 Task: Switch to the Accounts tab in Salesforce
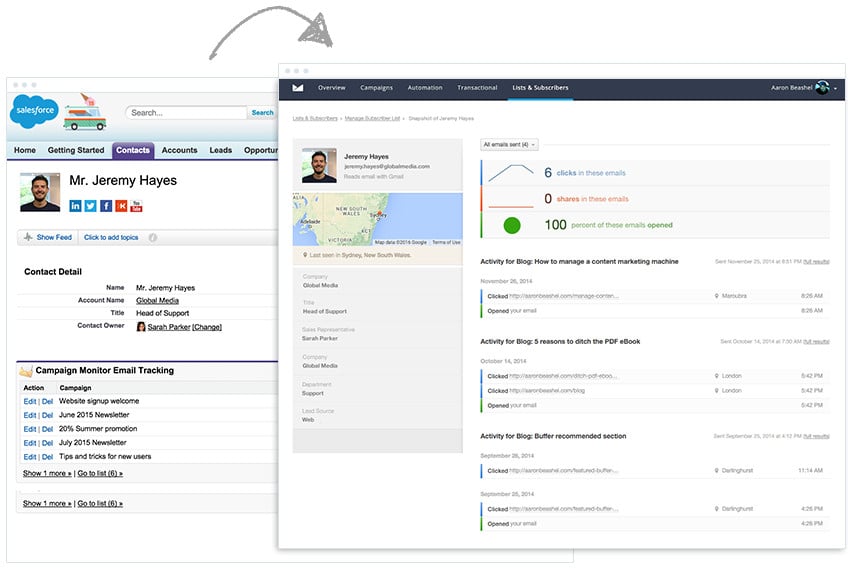click(x=179, y=150)
